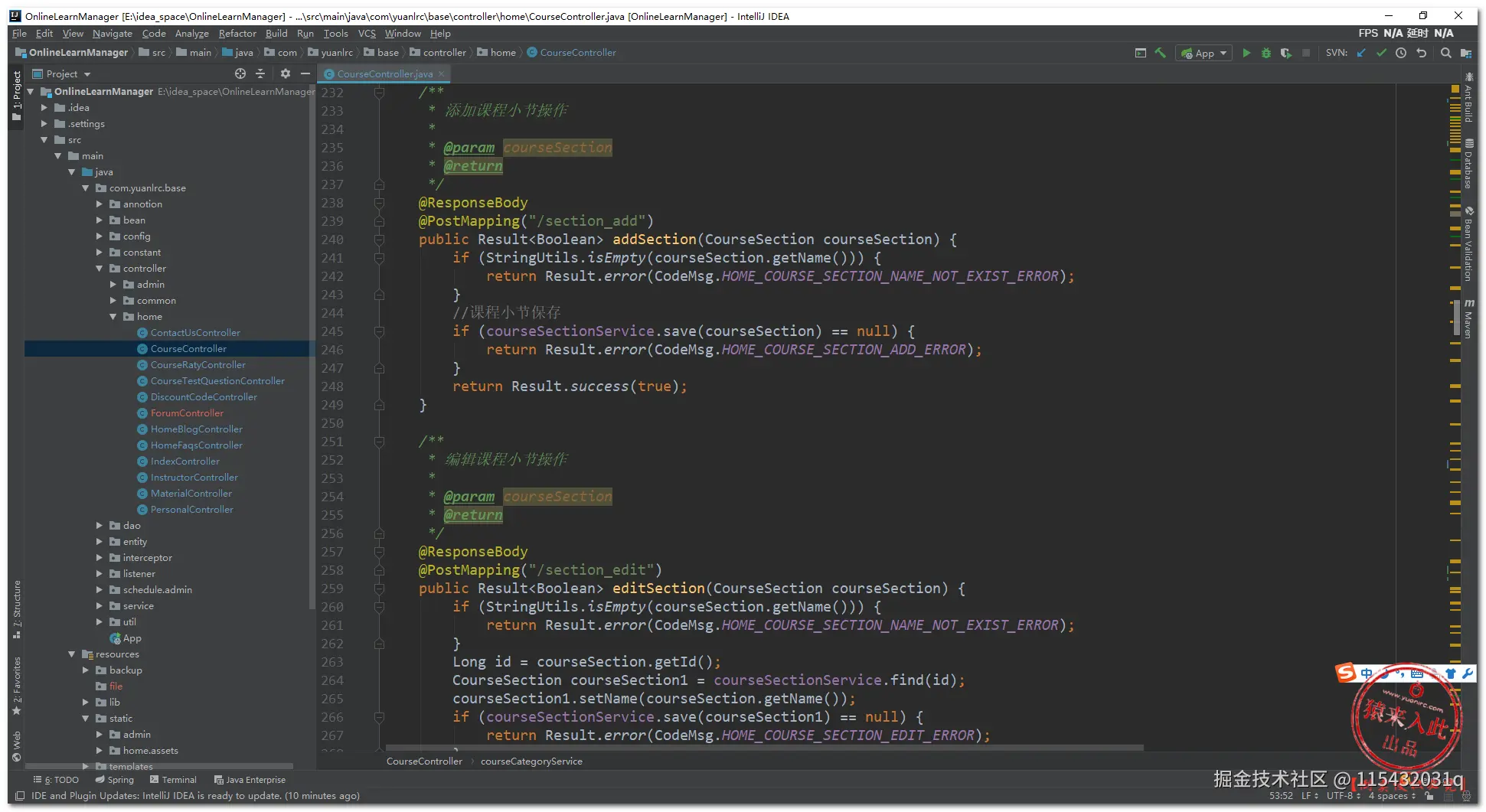Viewport: 1486px width, 812px height.
Task: Open the Refactor menu
Action: [x=237, y=34]
